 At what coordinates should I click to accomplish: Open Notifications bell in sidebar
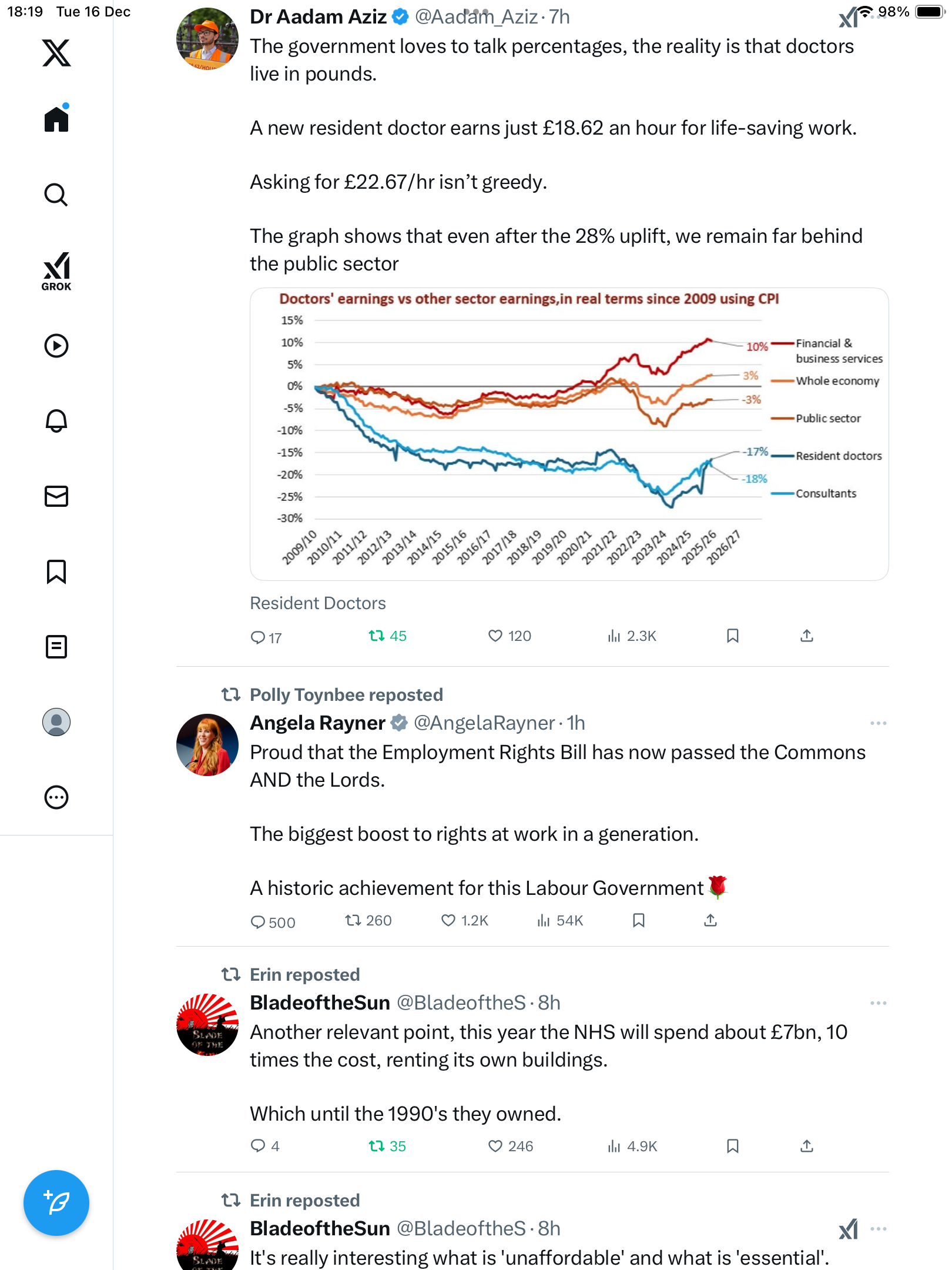coord(56,421)
